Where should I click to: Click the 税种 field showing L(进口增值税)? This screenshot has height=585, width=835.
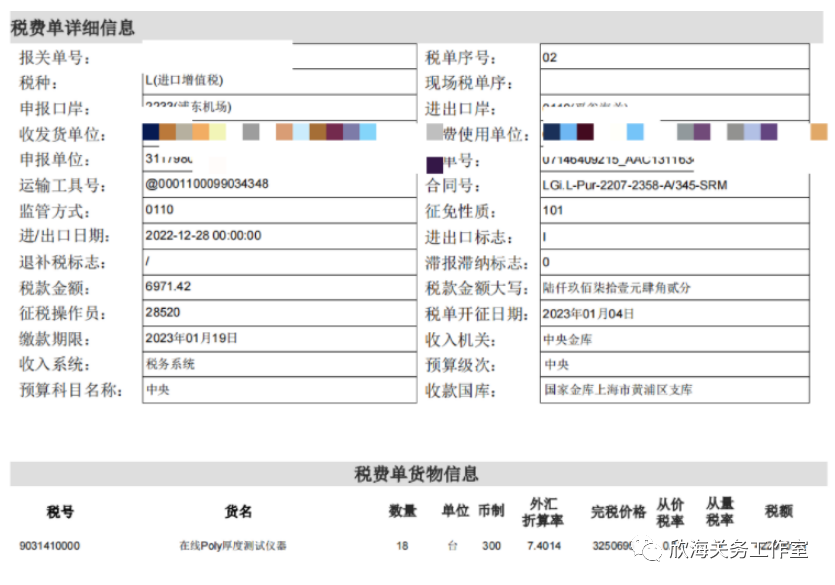(280, 83)
